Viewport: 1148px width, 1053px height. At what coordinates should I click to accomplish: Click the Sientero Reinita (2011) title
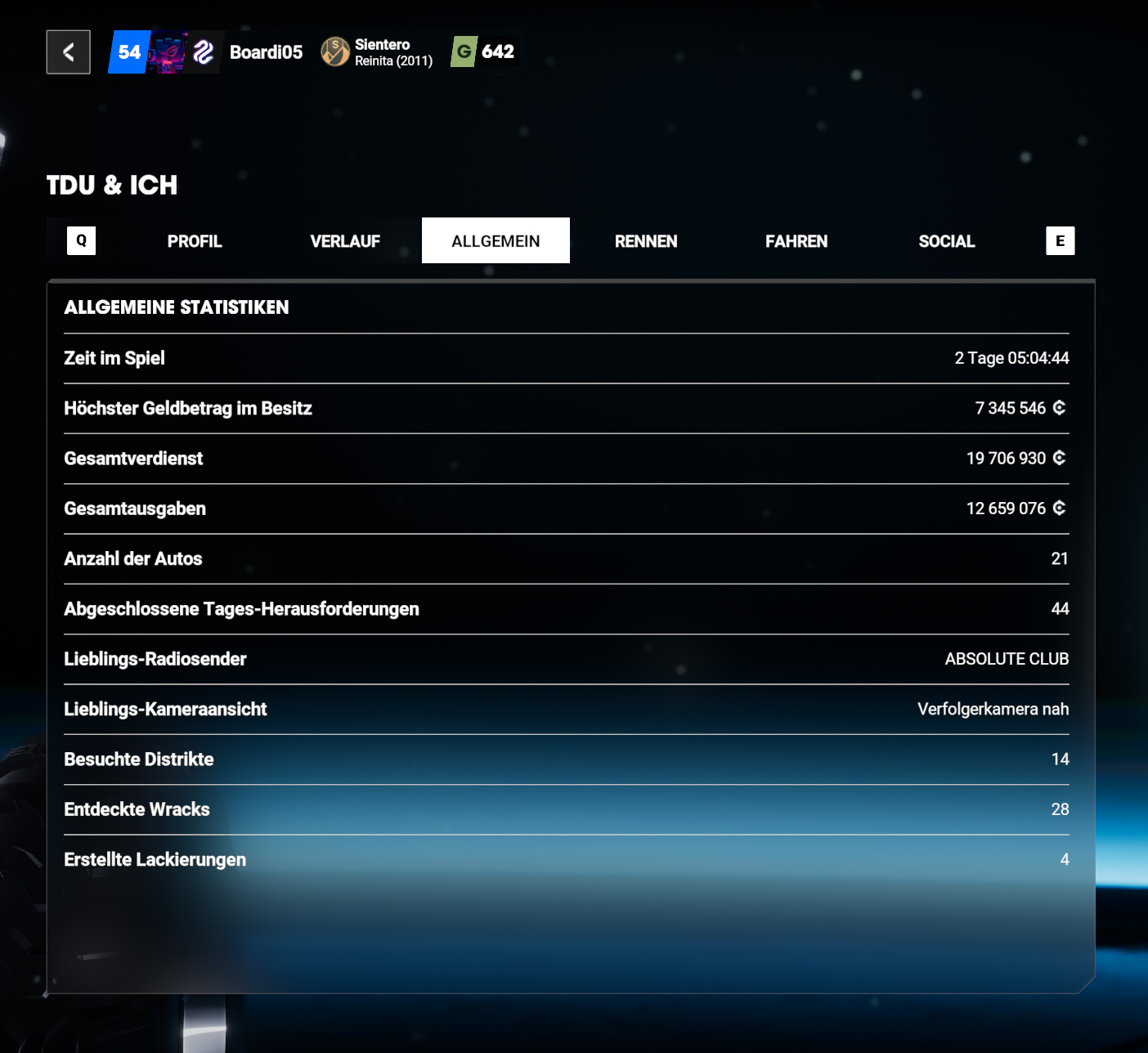tap(393, 52)
